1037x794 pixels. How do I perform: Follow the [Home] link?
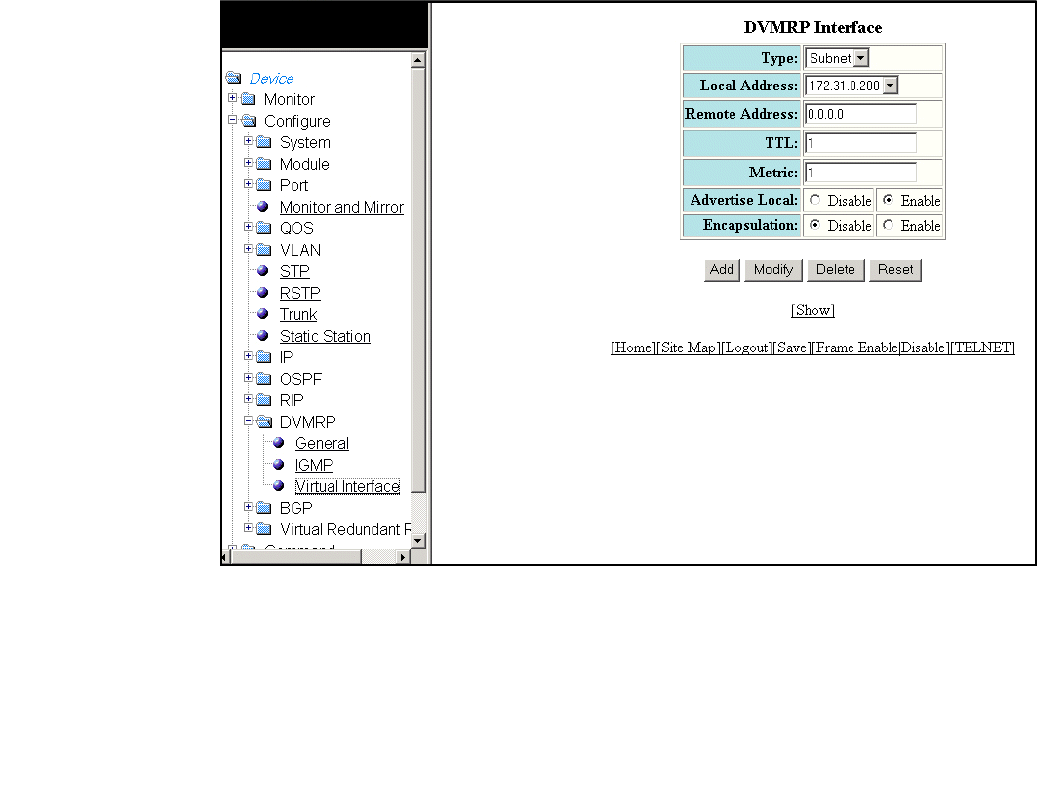tap(633, 348)
